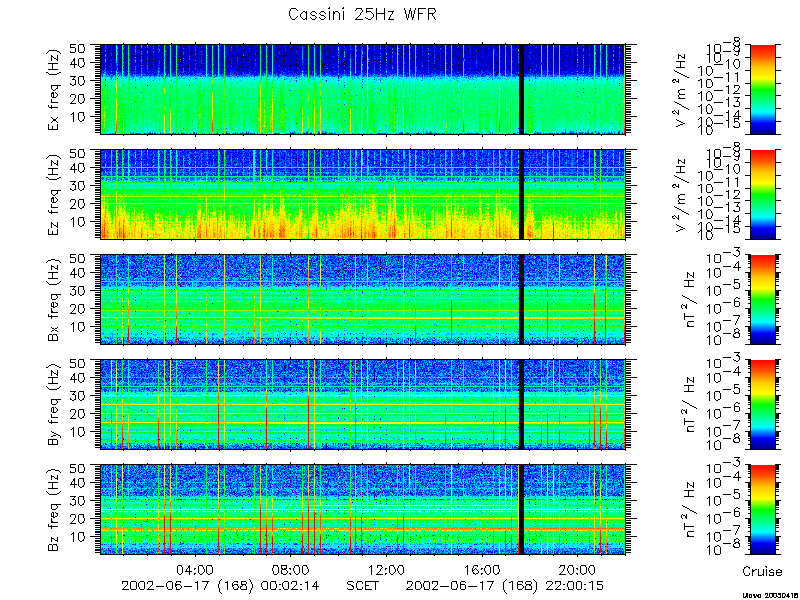The height and width of the screenshot is (600, 800).
Task: Click the "Cassini 25Hz WFR" plot title
Action: coord(362,14)
